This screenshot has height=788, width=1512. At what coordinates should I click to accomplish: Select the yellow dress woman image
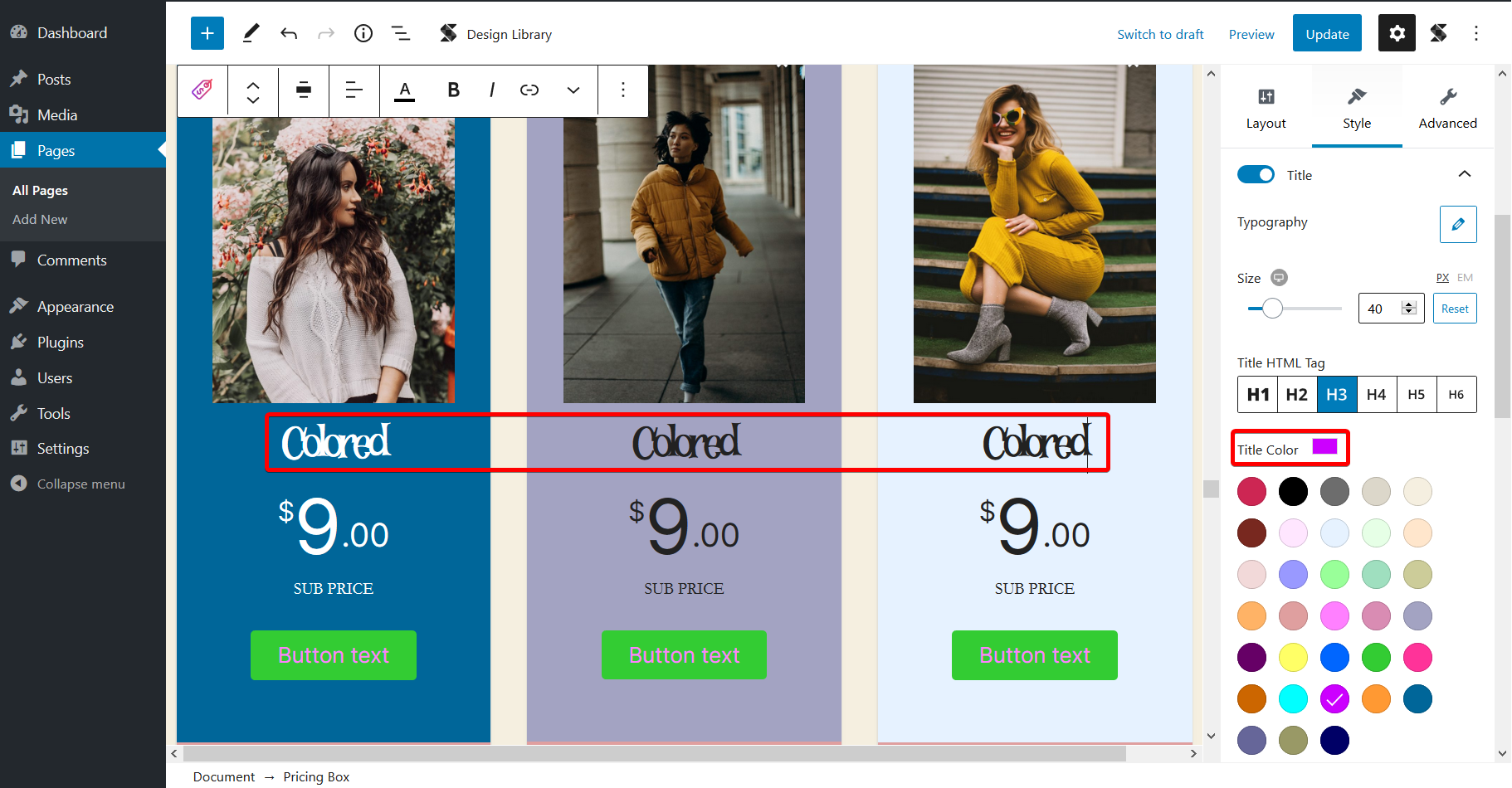click(x=1035, y=234)
